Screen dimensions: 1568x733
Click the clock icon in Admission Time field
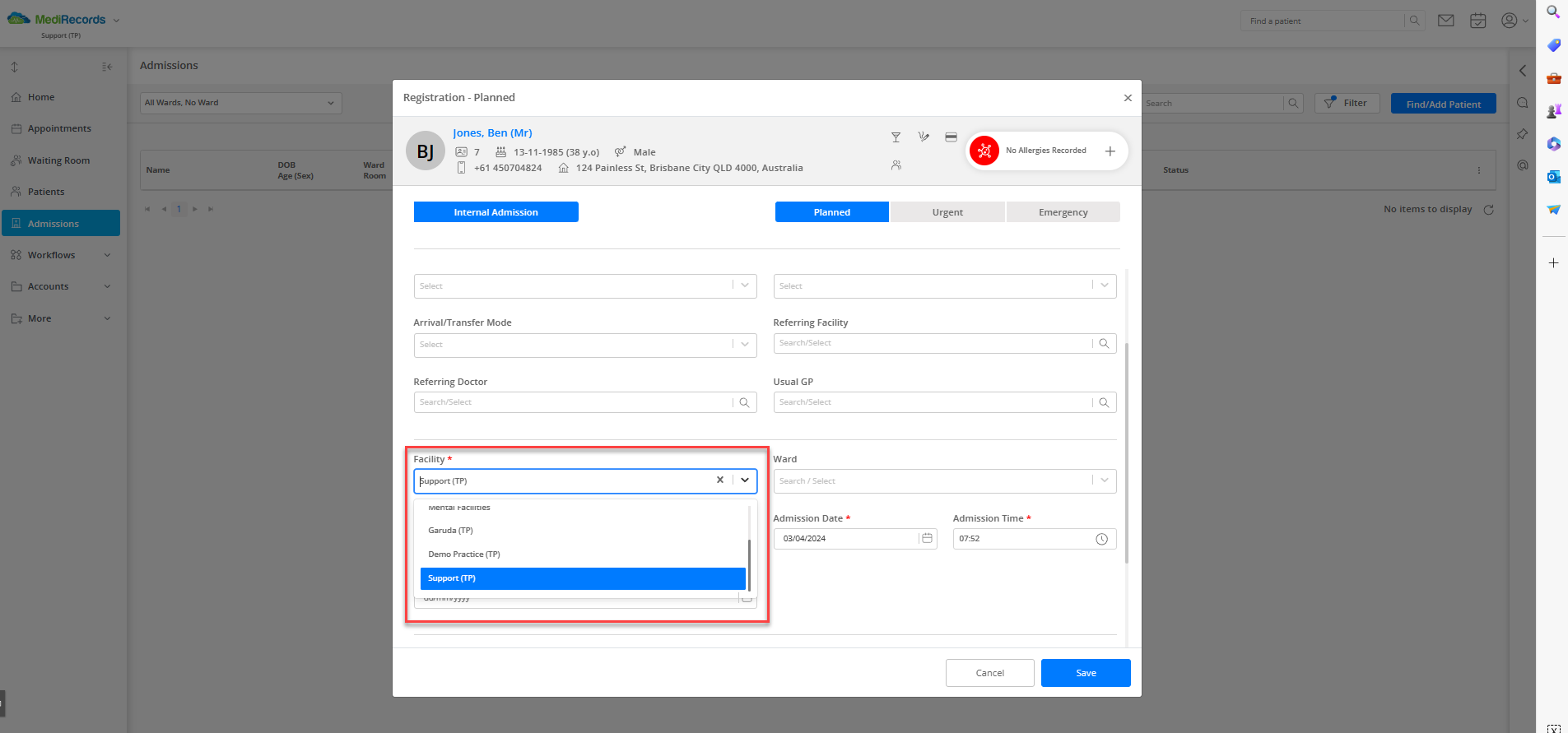[x=1101, y=539]
